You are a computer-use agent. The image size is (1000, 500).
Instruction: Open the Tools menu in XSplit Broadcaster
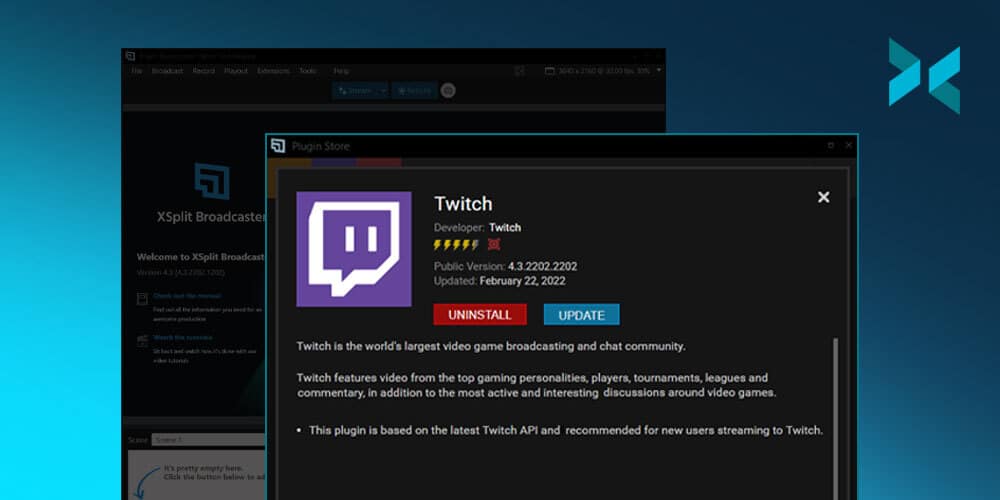[308, 71]
